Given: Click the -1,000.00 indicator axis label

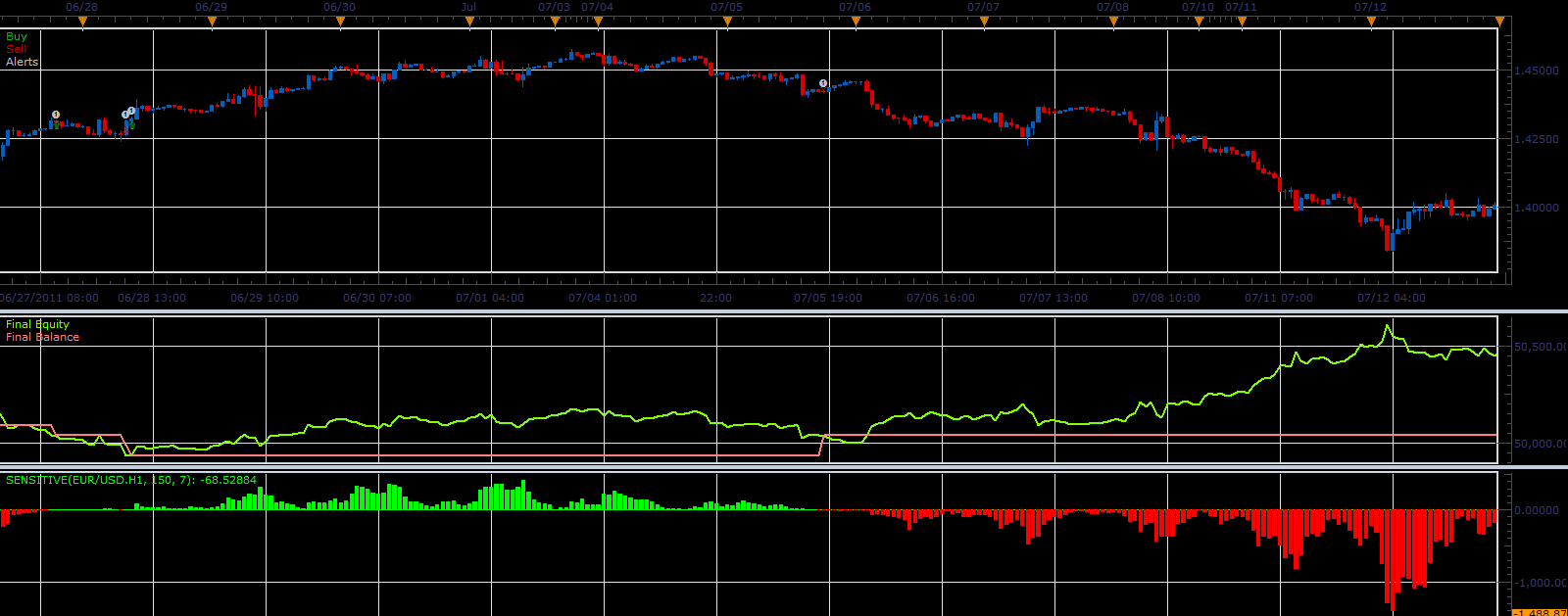Looking at the screenshot, I should point(1541,583).
